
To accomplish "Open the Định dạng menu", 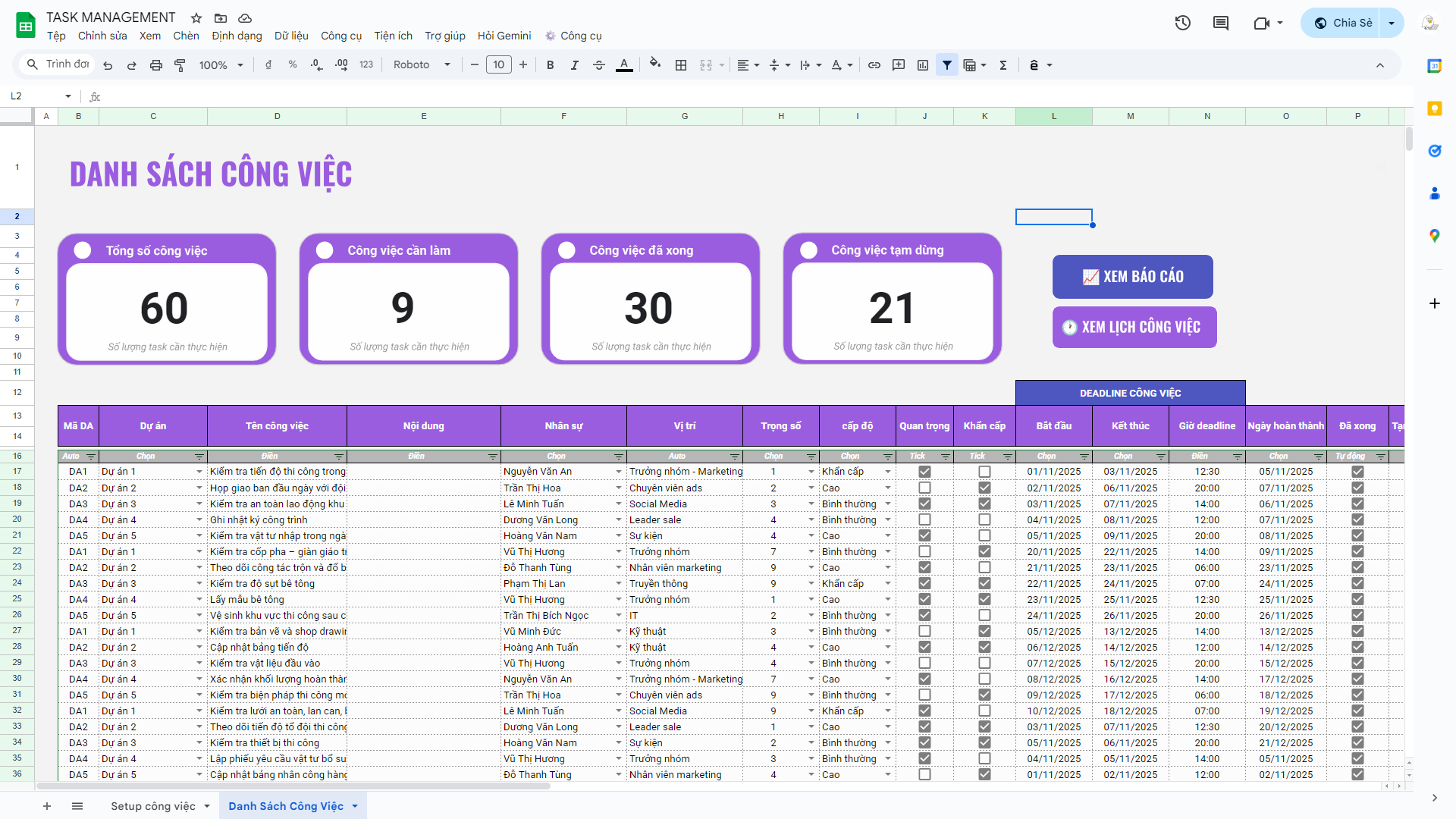I will (x=237, y=36).
